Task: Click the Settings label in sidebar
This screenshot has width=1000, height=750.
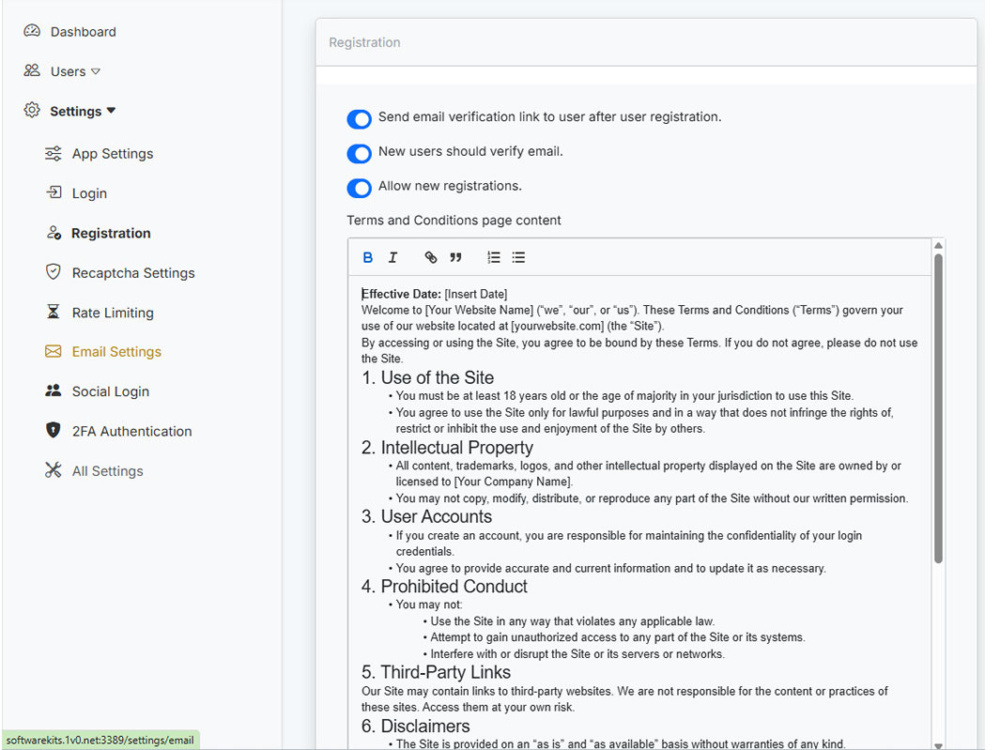Action: [76, 111]
